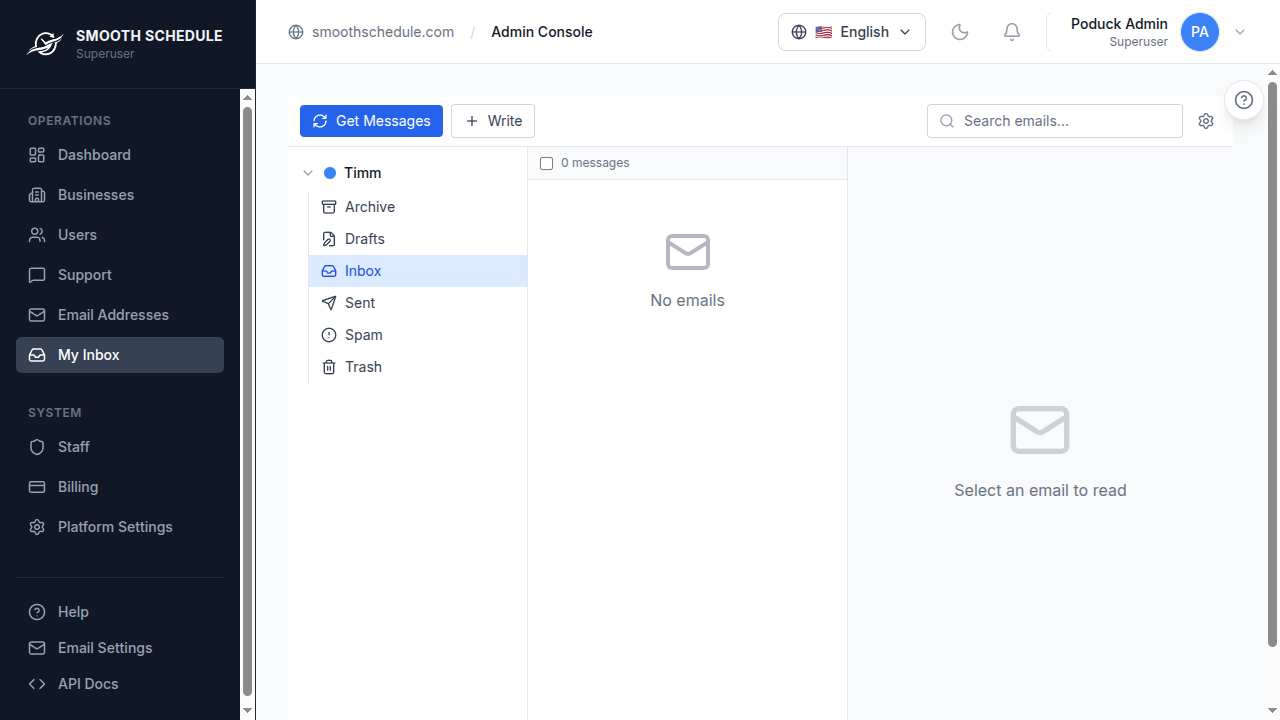Toggle dark mode moon icon
Screen dimensions: 1280x720
click(960, 32)
